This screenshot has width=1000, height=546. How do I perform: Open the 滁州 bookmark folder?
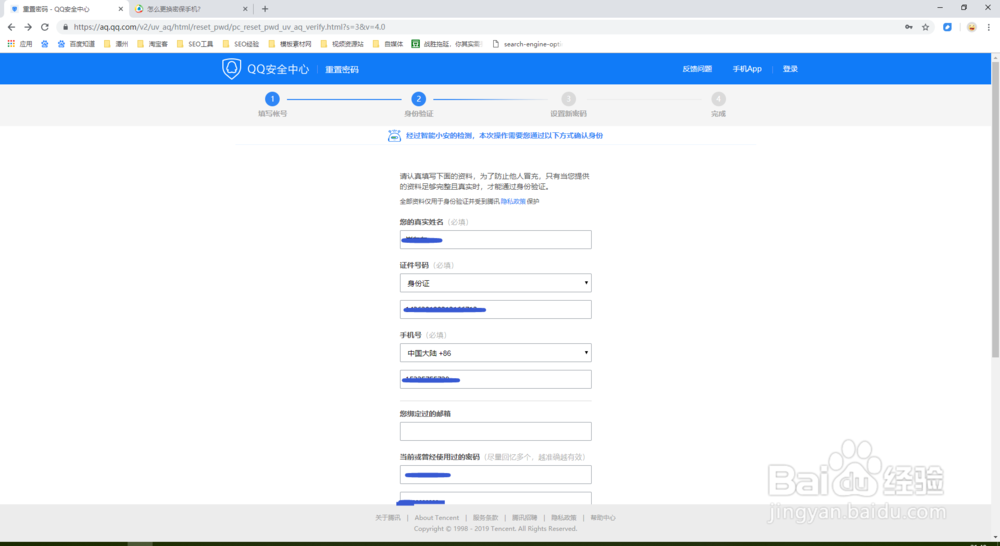pos(116,44)
